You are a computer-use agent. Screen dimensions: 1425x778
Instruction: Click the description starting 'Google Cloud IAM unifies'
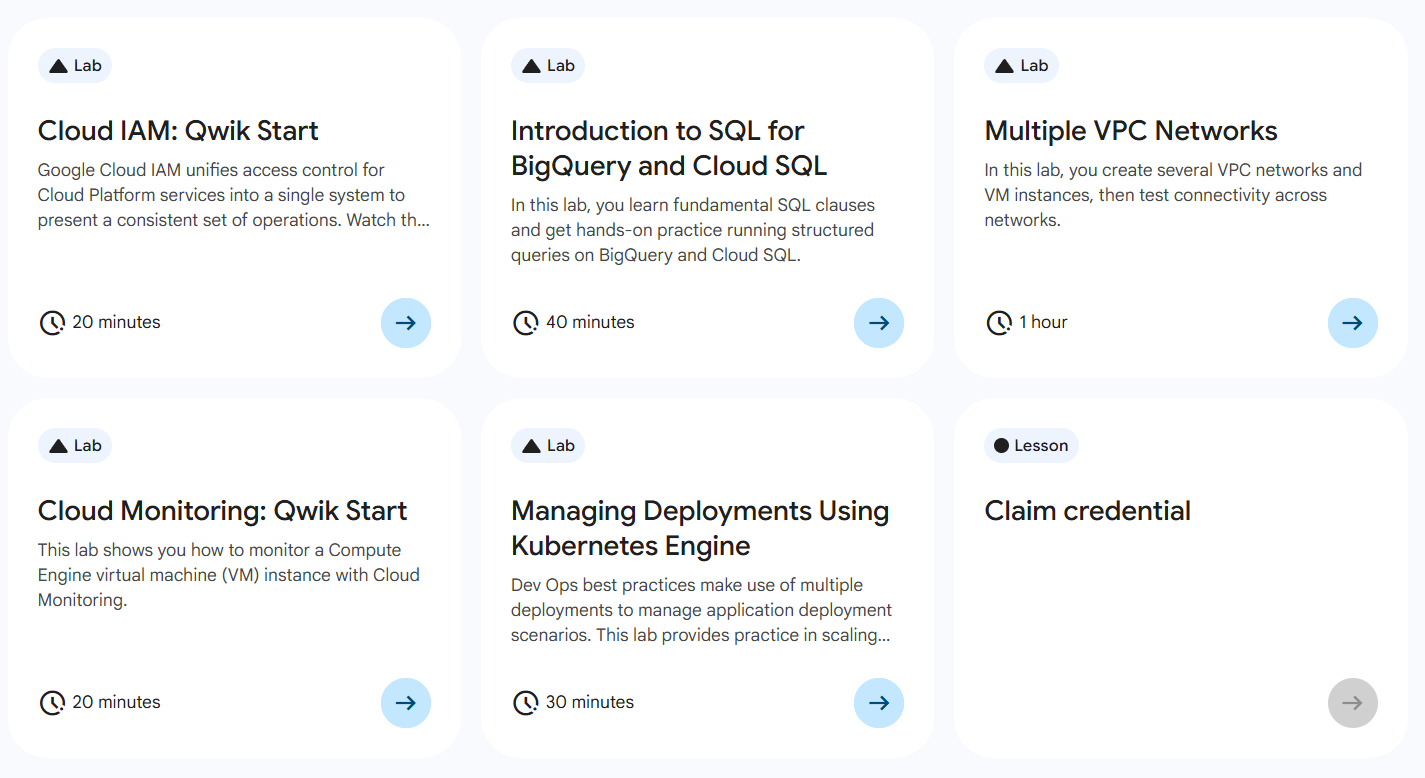coord(234,195)
